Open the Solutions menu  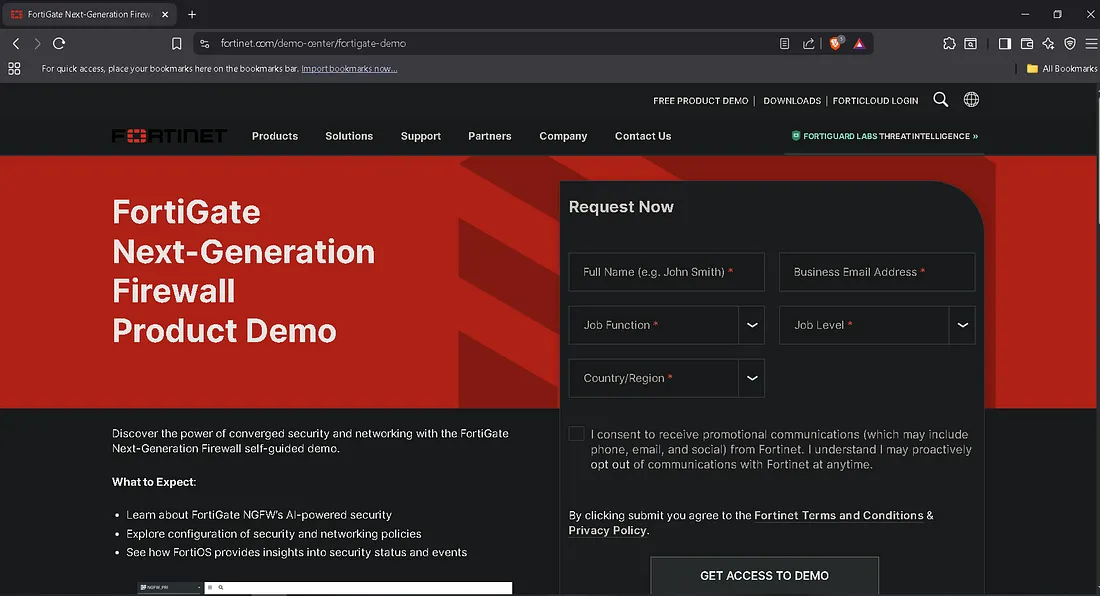click(349, 136)
